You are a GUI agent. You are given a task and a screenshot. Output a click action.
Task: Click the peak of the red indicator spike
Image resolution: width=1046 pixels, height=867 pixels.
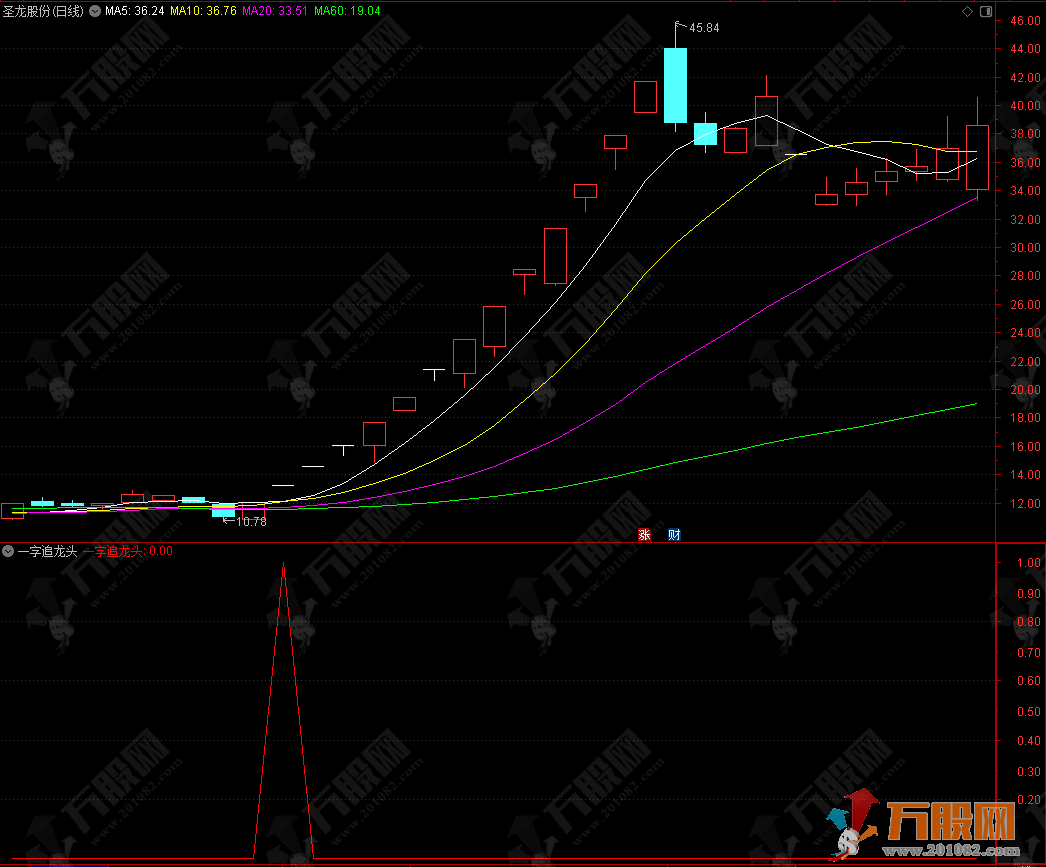283,566
